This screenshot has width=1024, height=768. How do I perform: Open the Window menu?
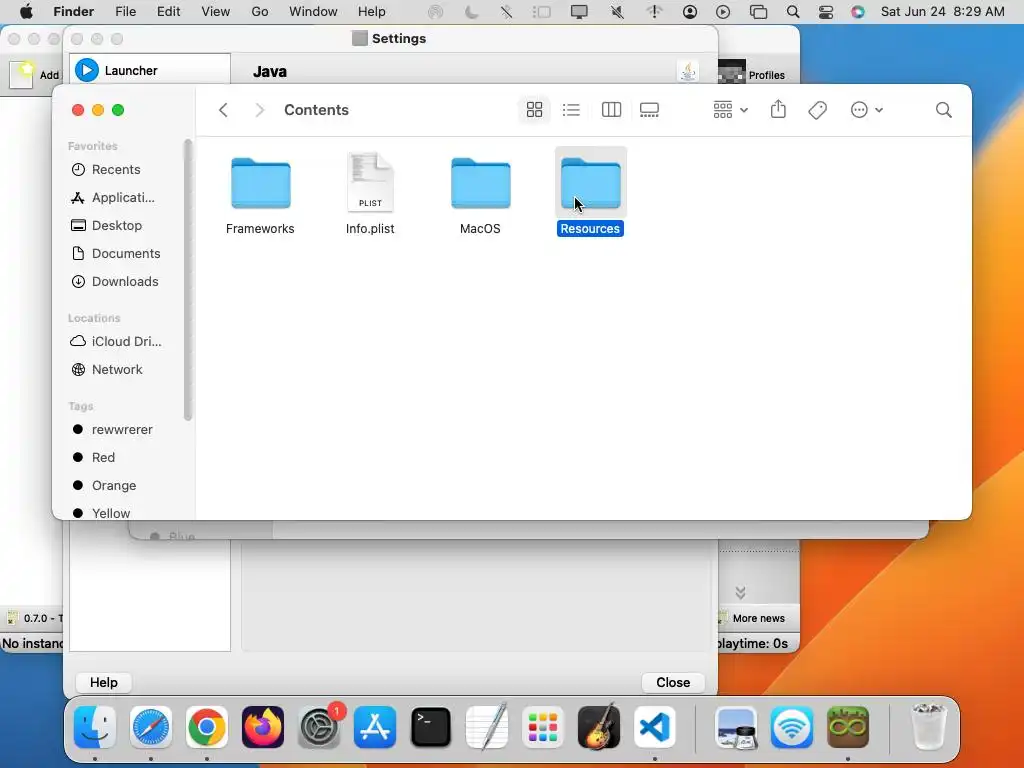pyautogui.click(x=313, y=12)
